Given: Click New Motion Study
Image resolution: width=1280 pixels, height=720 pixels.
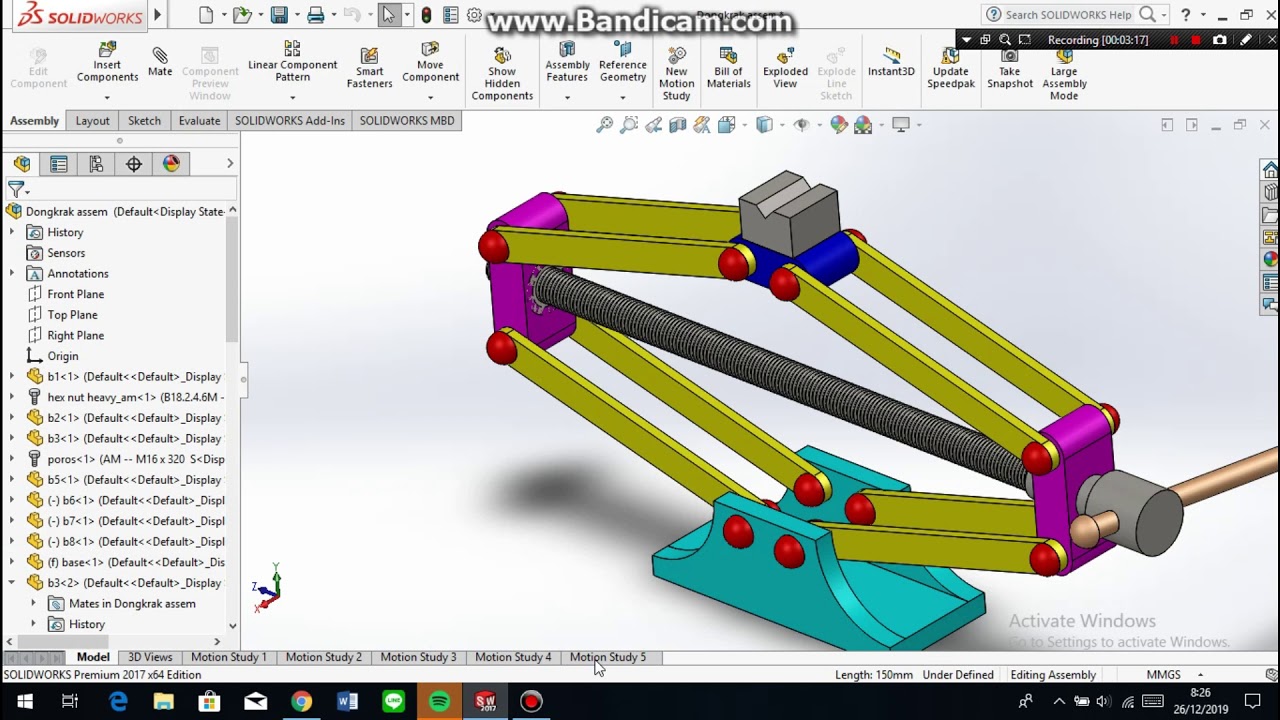Looking at the screenshot, I should tap(676, 74).
